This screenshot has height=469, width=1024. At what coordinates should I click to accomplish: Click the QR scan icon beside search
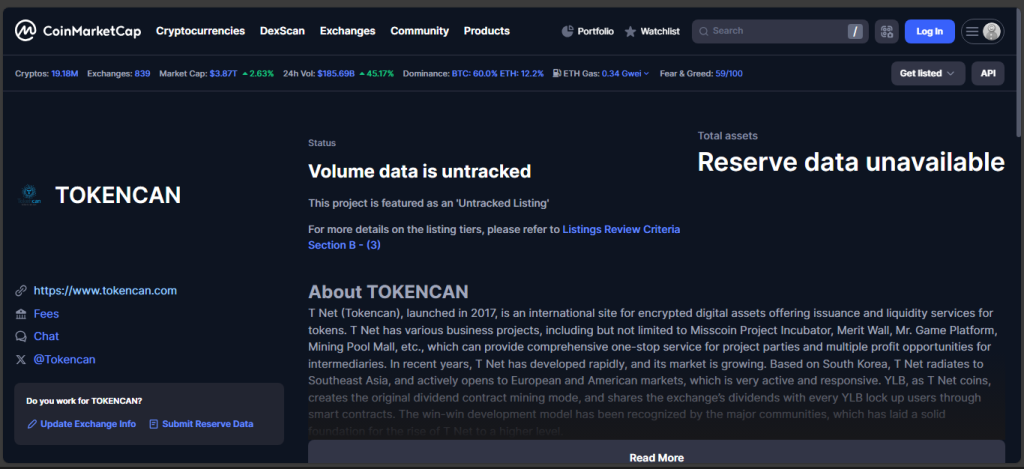(x=886, y=31)
